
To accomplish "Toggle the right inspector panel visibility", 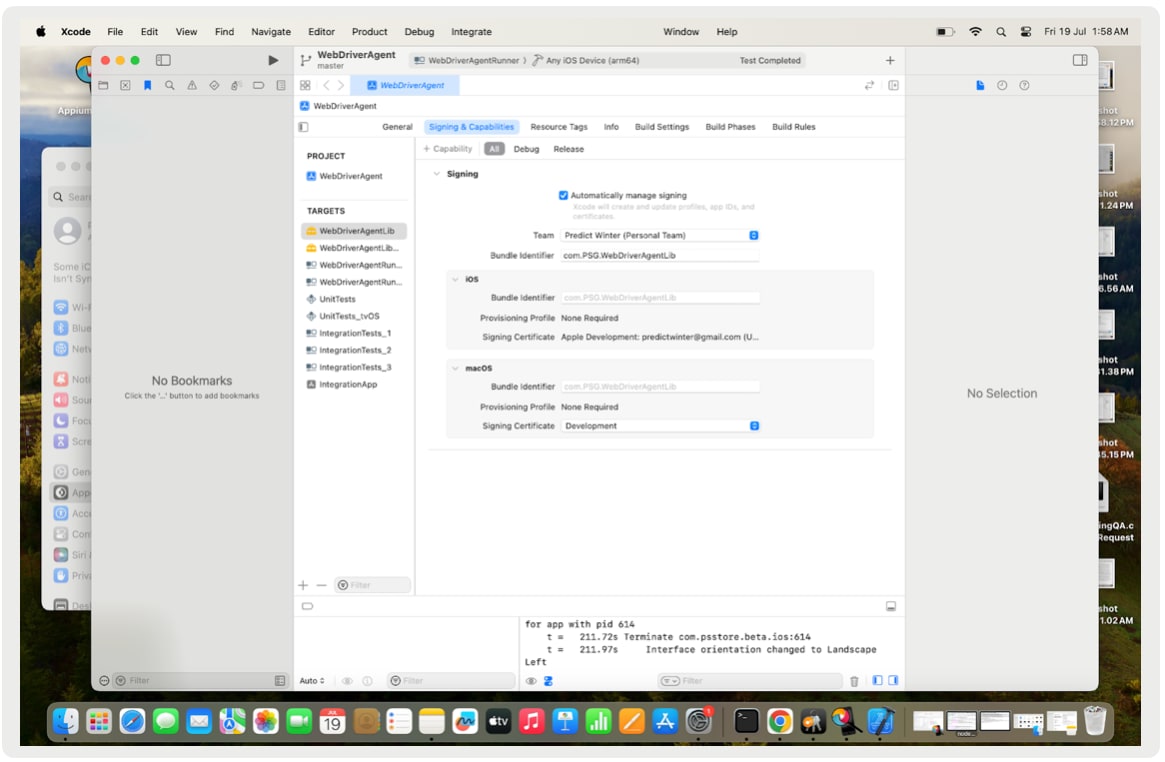I will point(1080,61).
